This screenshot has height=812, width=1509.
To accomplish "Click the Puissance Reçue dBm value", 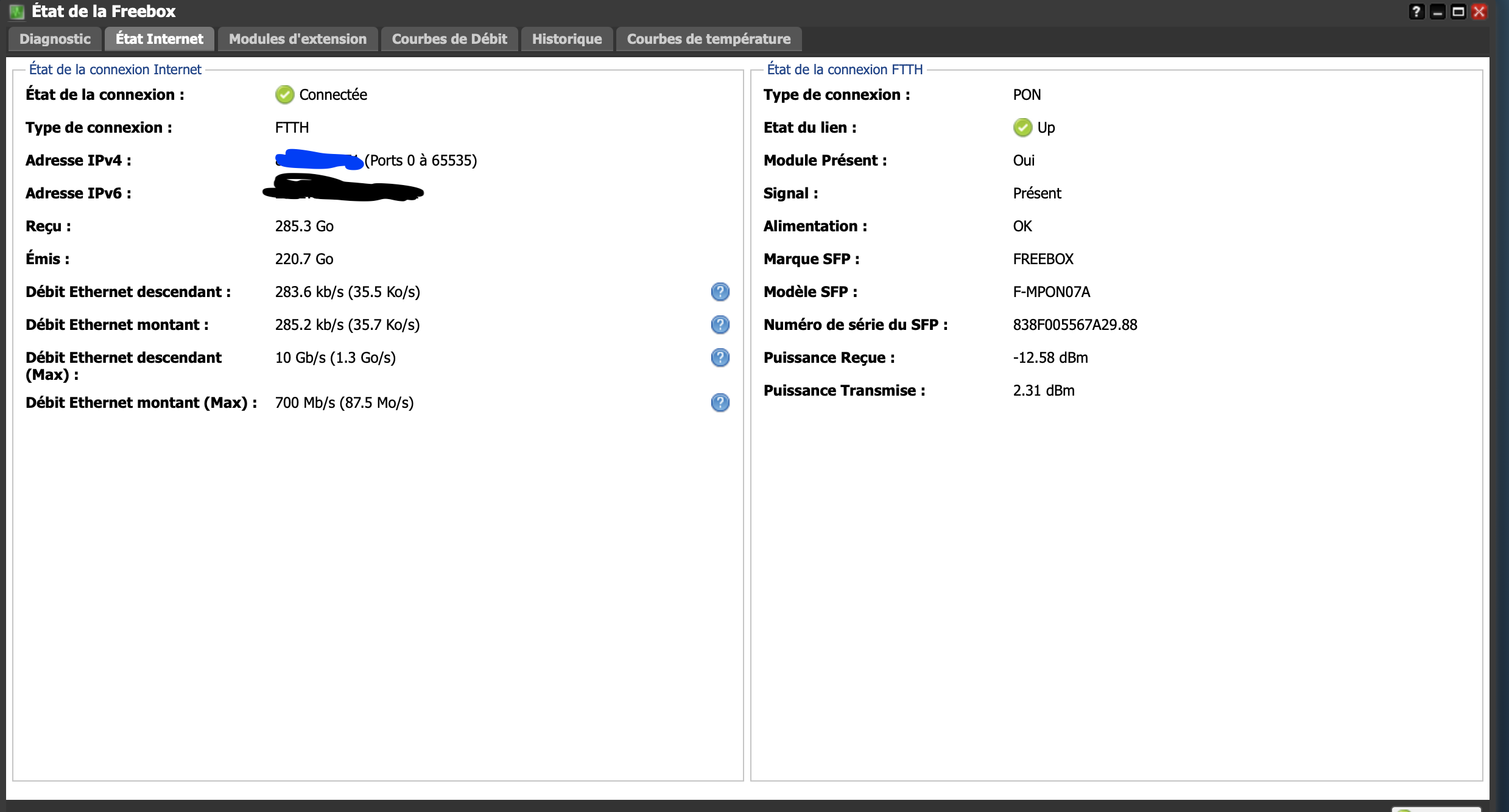I will pos(1050,358).
